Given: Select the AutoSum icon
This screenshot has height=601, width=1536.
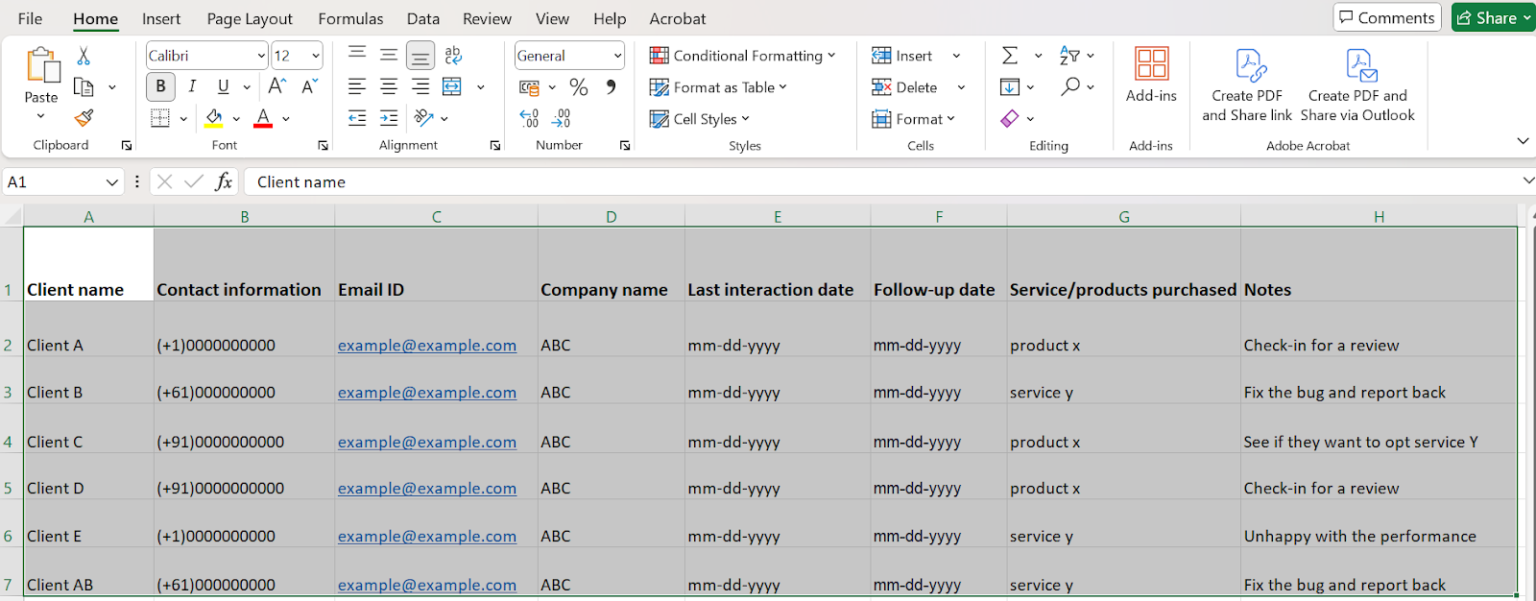Looking at the screenshot, I should (1008, 55).
